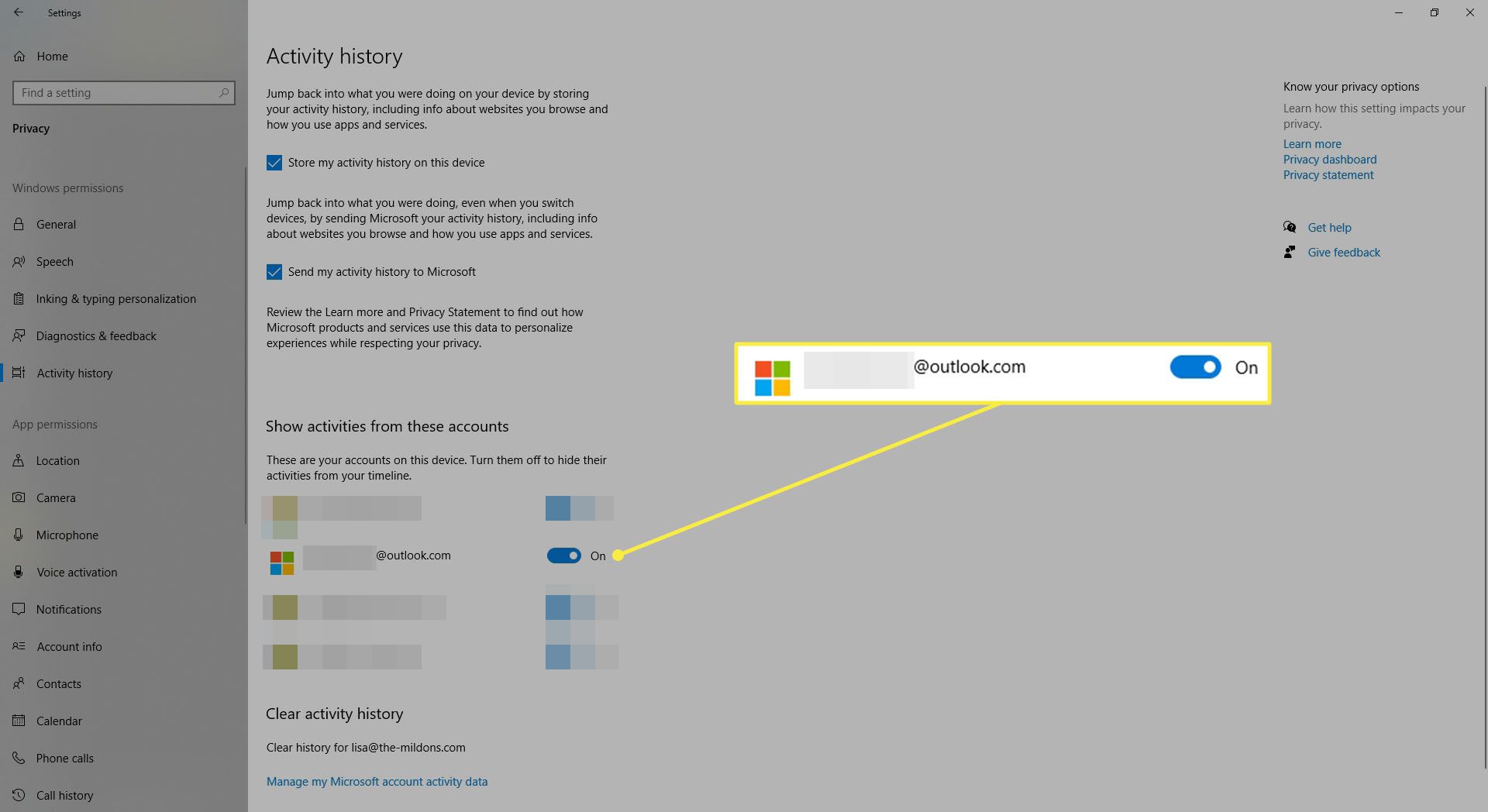Open the Microphone permissions page
1488x812 pixels.
click(x=124, y=535)
